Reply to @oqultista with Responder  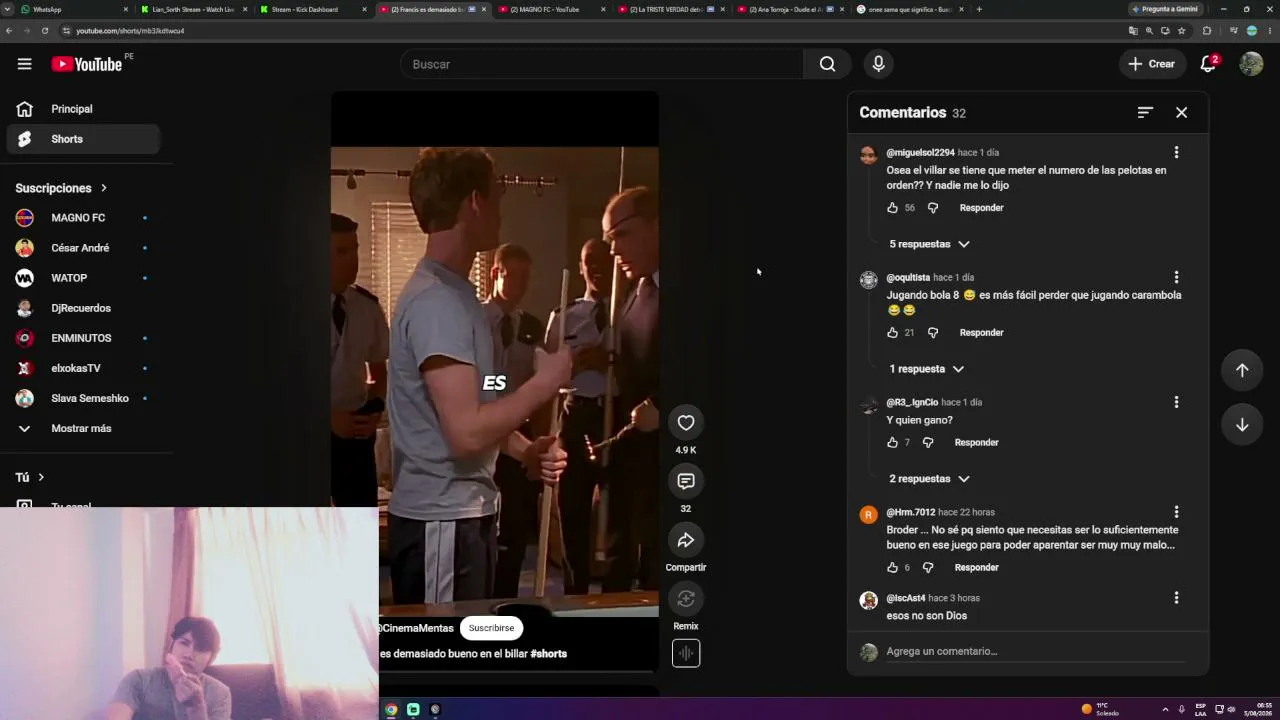click(x=981, y=333)
